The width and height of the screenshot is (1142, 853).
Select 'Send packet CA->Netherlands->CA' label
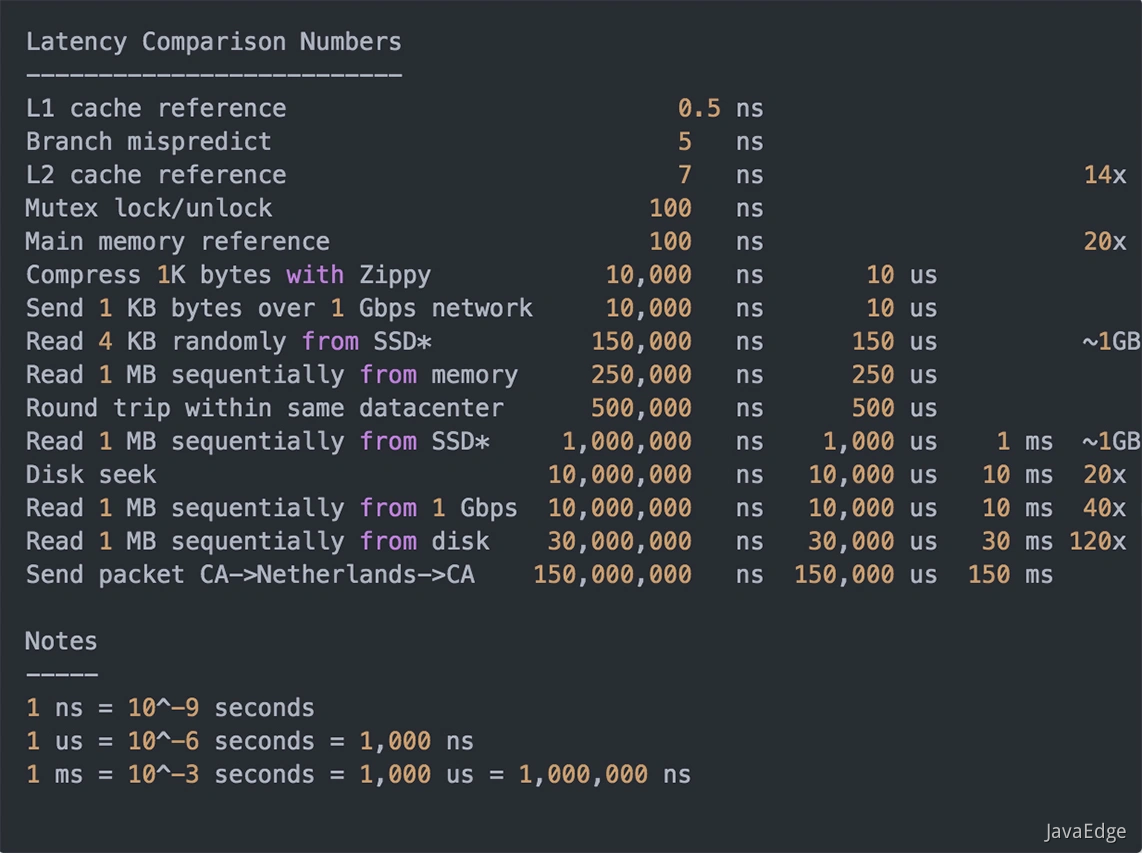pyautogui.click(x=250, y=575)
